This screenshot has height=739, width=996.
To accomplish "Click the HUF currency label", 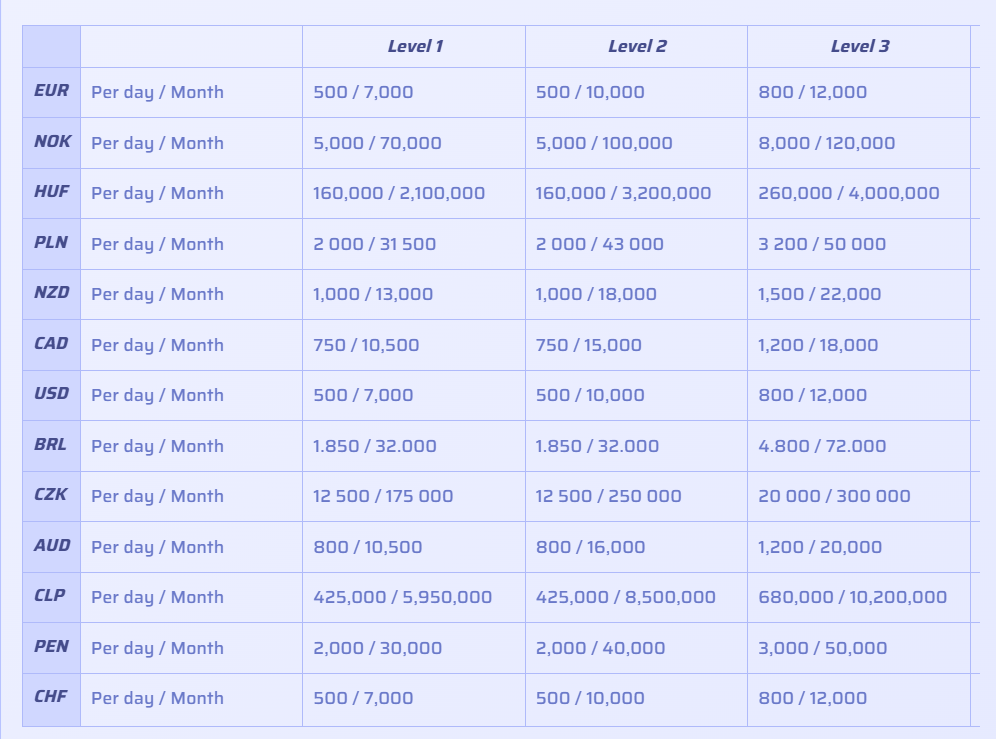I will coord(51,192).
